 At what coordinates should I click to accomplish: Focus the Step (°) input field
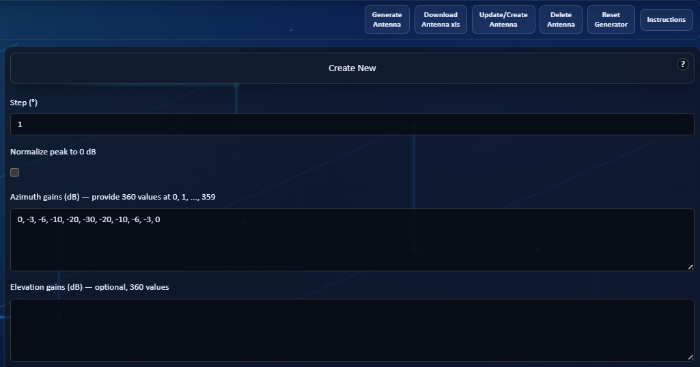(352, 124)
